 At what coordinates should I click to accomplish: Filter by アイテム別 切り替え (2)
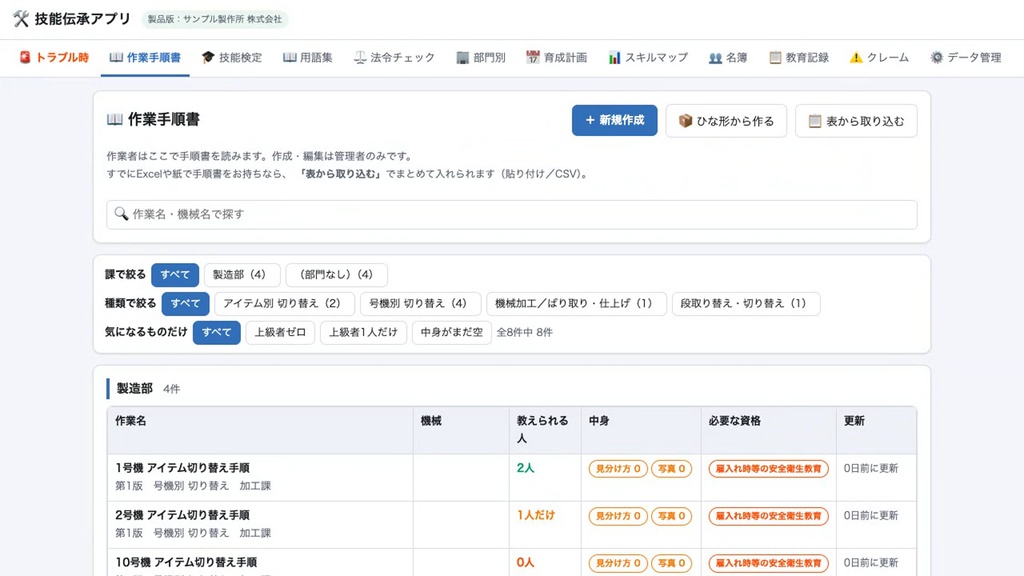point(284,303)
